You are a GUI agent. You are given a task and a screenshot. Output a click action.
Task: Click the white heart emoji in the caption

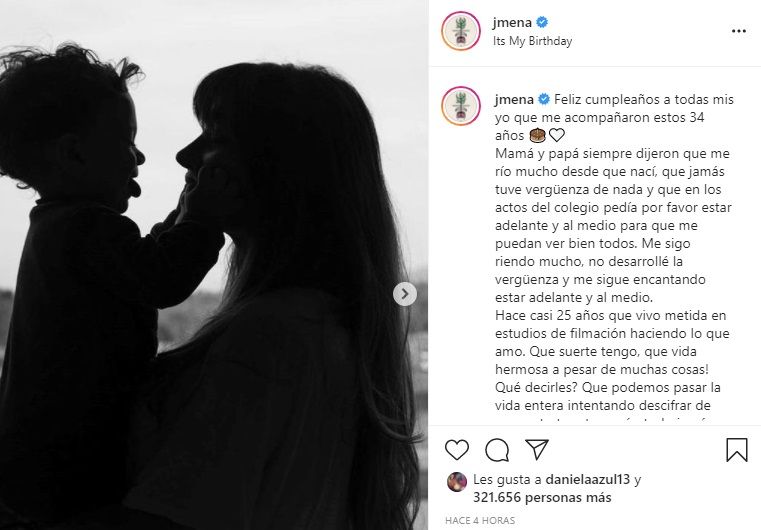pos(557,135)
